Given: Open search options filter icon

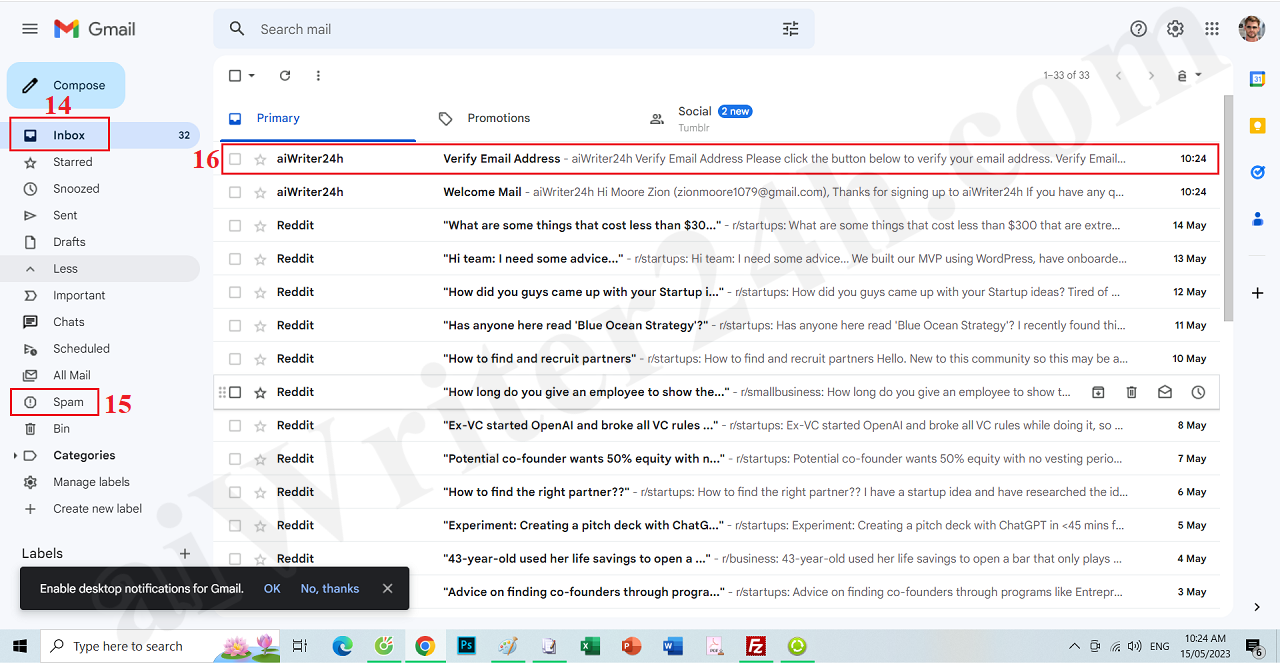Looking at the screenshot, I should coord(790,29).
